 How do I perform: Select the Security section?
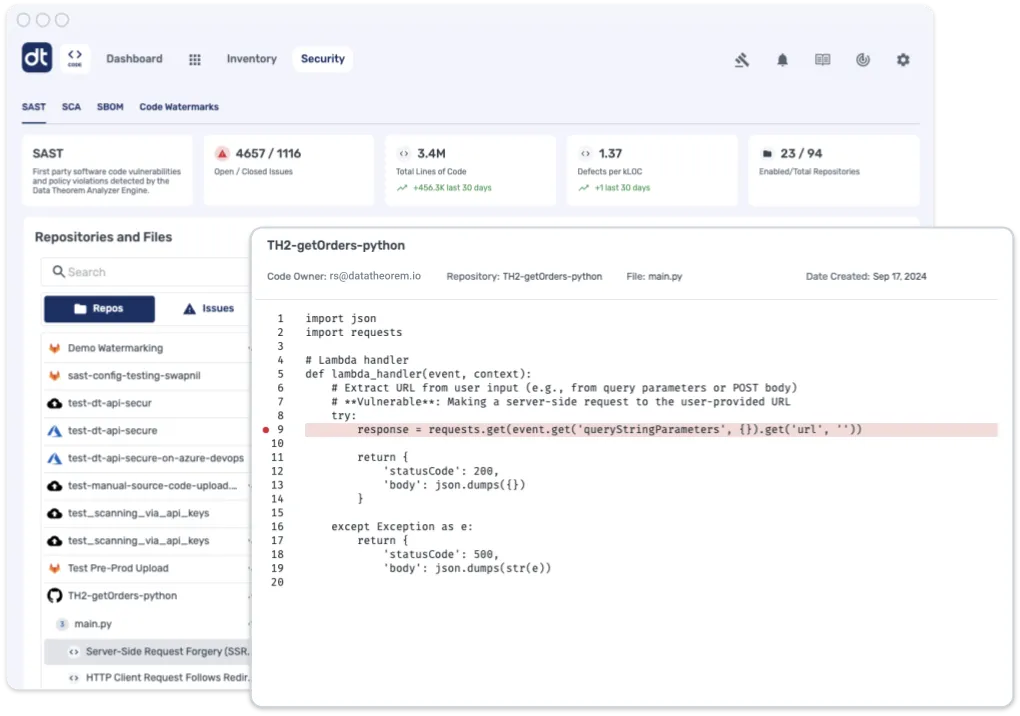point(322,59)
